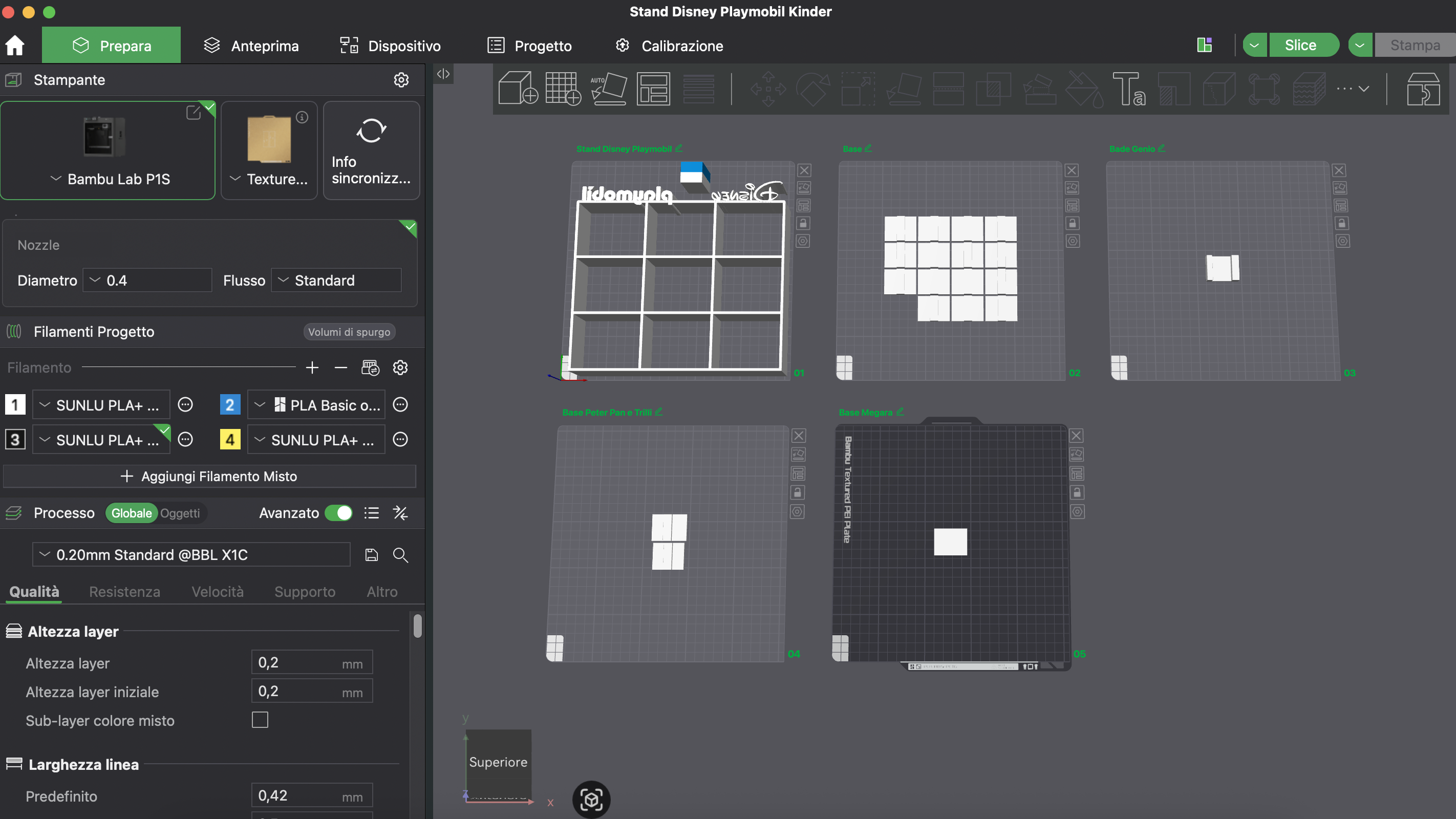Open the assembly view icon

pos(1423,88)
